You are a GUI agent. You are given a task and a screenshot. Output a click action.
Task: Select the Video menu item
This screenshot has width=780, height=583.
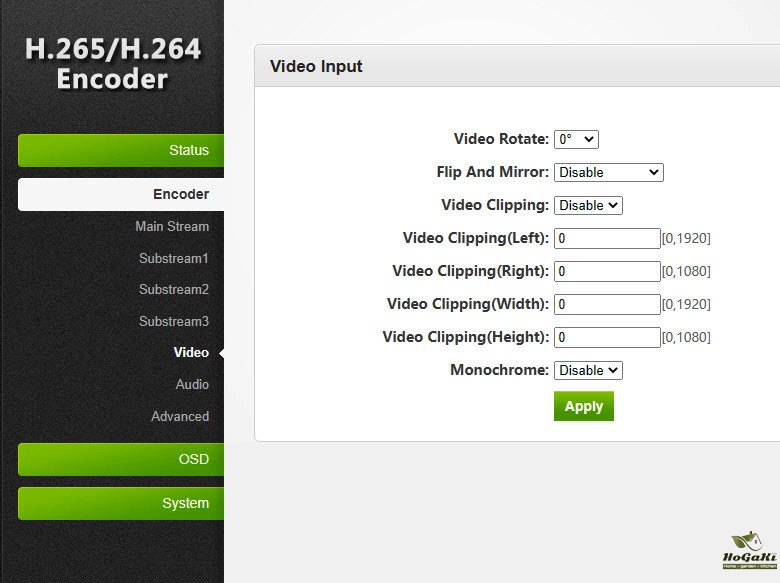click(x=191, y=352)
